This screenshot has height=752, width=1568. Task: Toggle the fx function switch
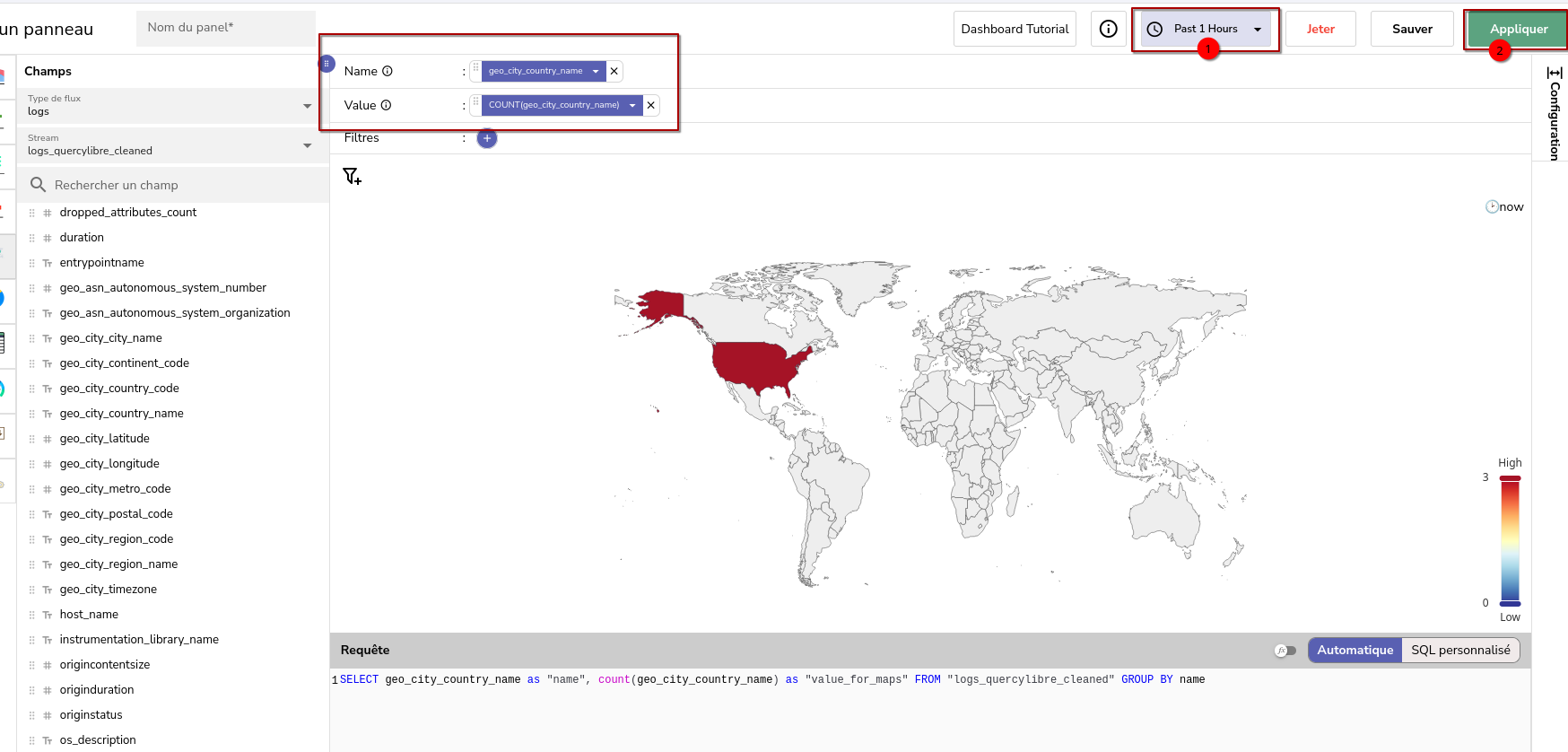[1285, 651]
